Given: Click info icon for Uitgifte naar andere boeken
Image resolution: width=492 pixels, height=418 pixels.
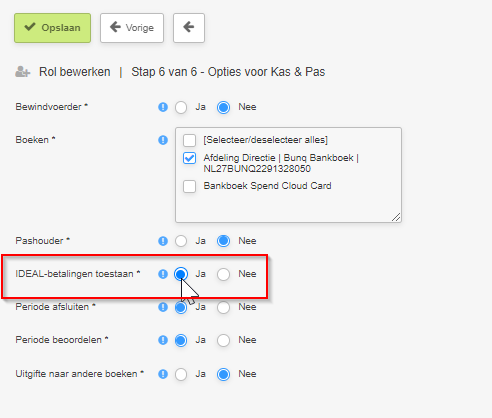Looking at the screenshot, I should coord(163,374).
